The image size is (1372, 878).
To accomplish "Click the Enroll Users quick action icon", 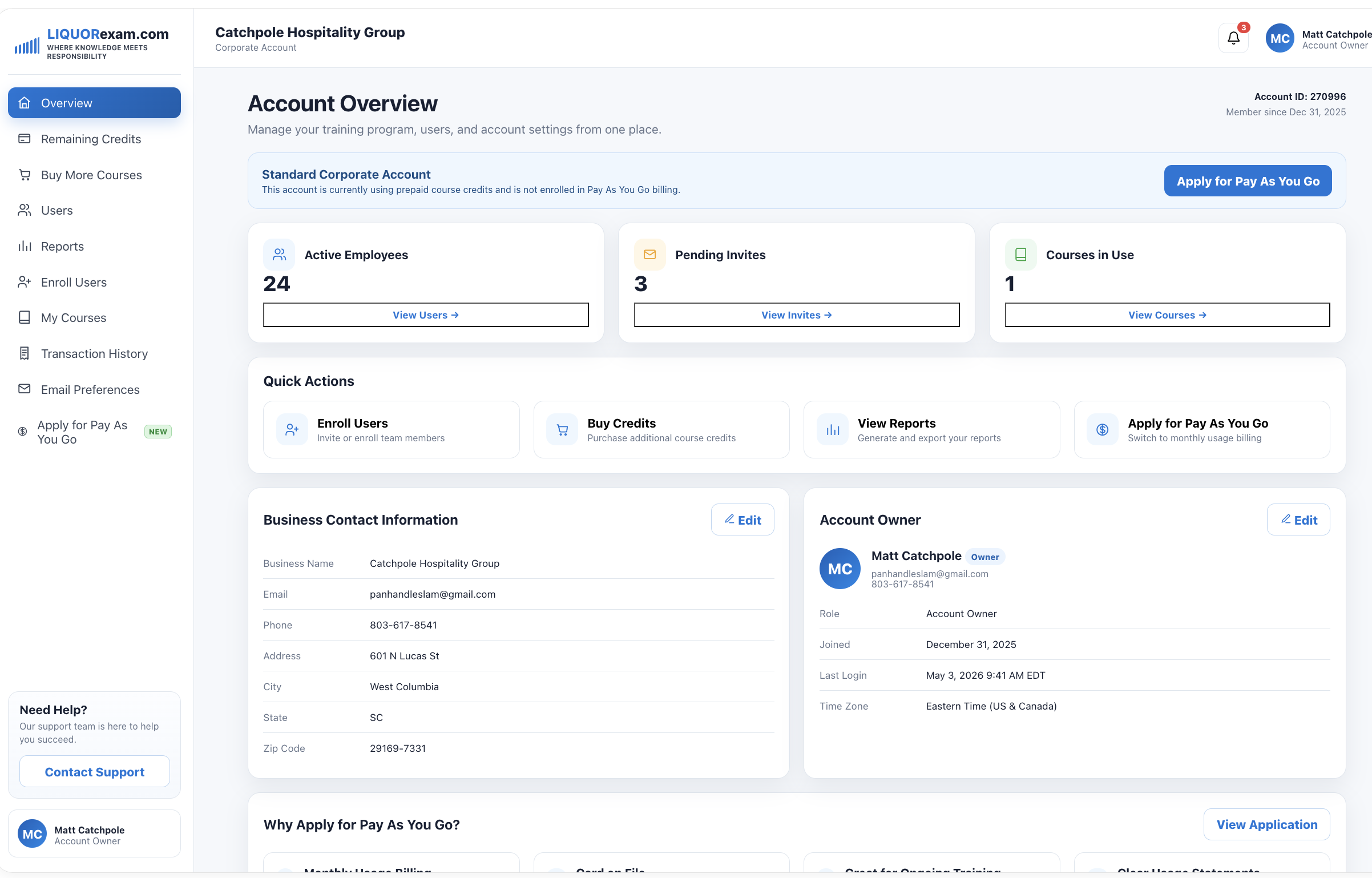I will pyautogui.click(x=292, y=430).
